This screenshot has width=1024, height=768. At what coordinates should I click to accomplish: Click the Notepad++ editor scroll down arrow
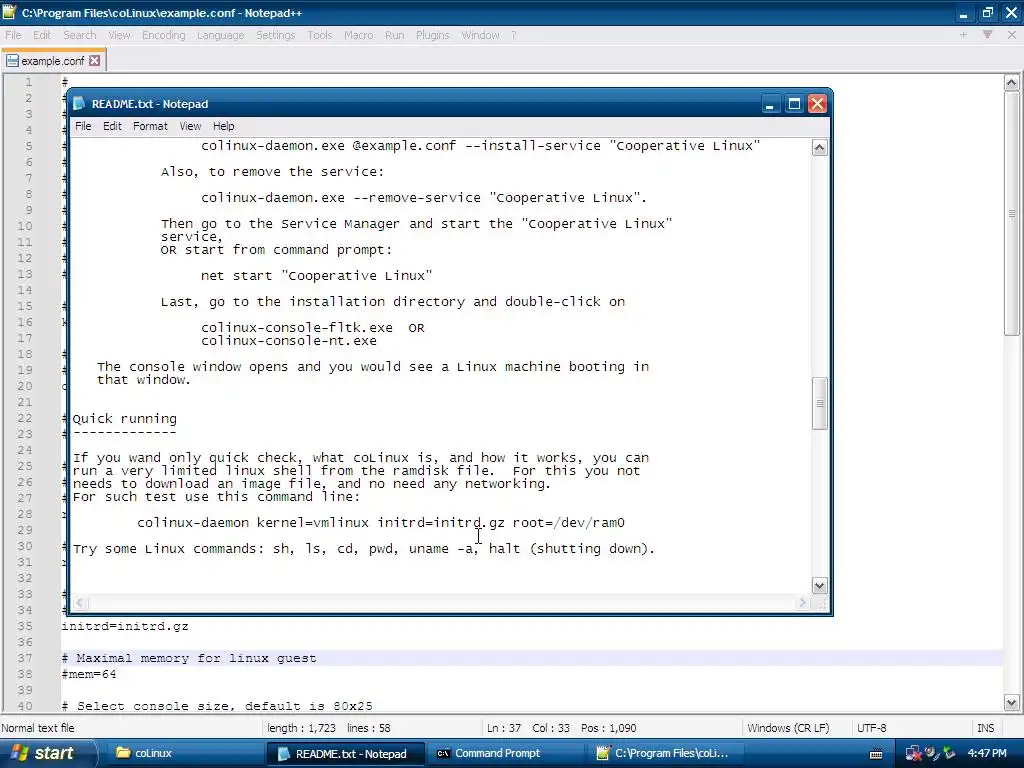coord(1011,703)
